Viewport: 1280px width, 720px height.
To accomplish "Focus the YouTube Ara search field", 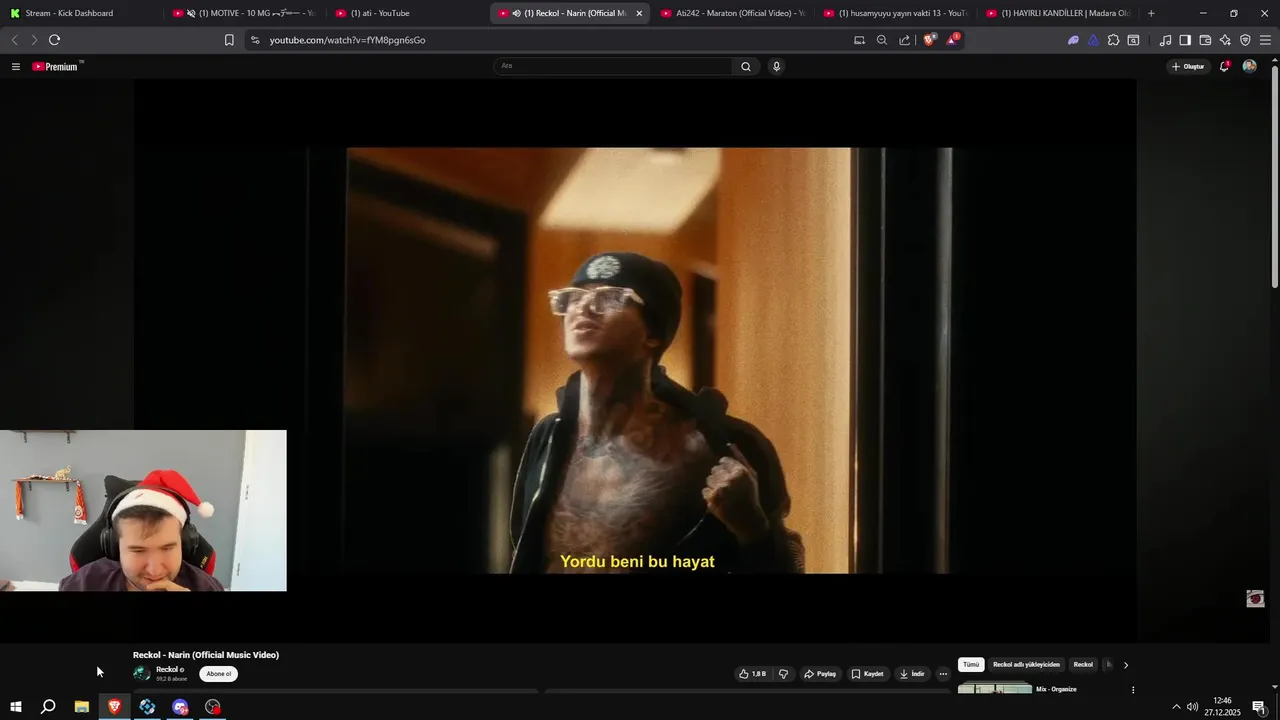I will coord(614,66).
